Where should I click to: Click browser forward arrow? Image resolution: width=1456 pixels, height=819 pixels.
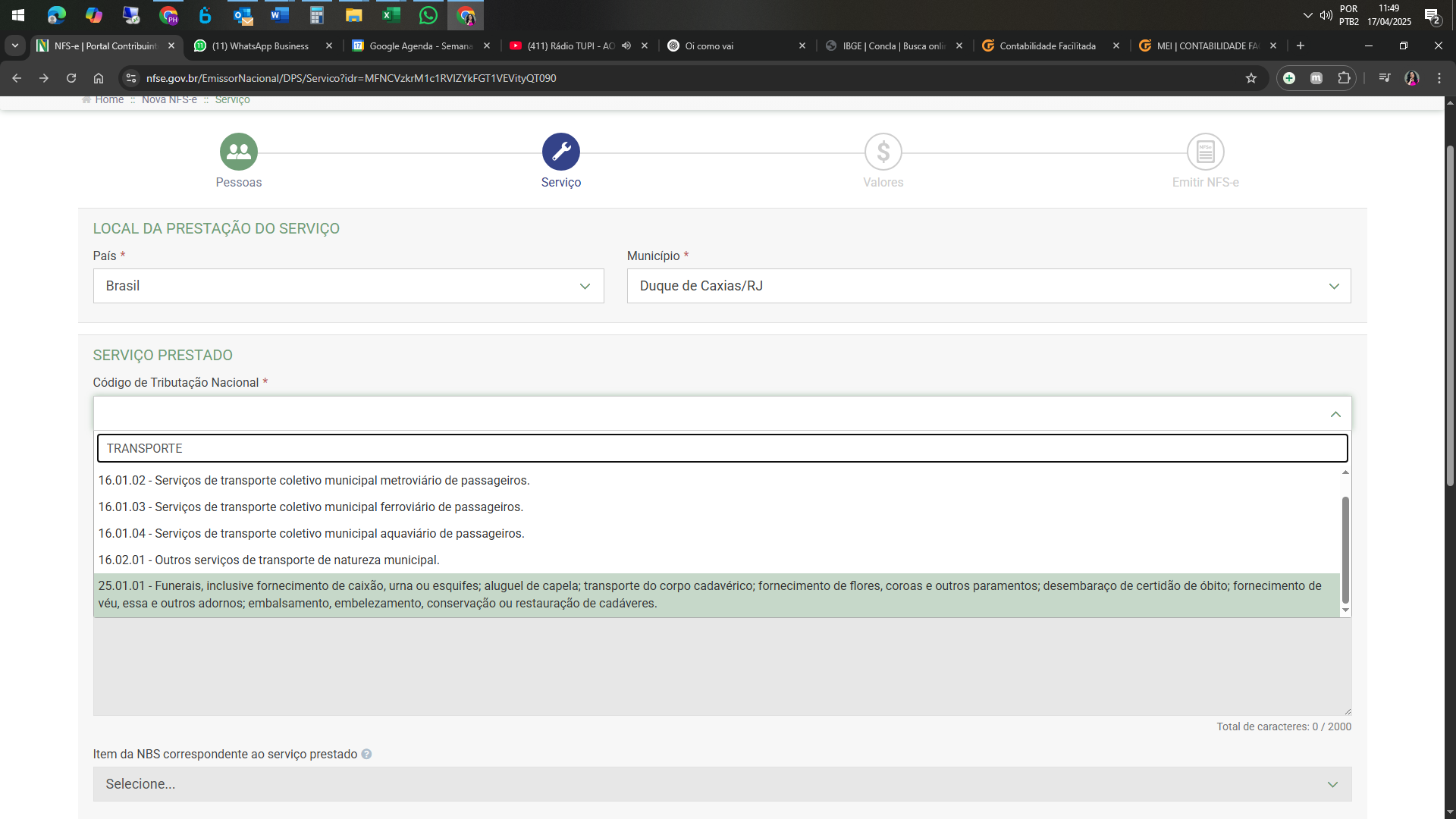coord(44,78)
